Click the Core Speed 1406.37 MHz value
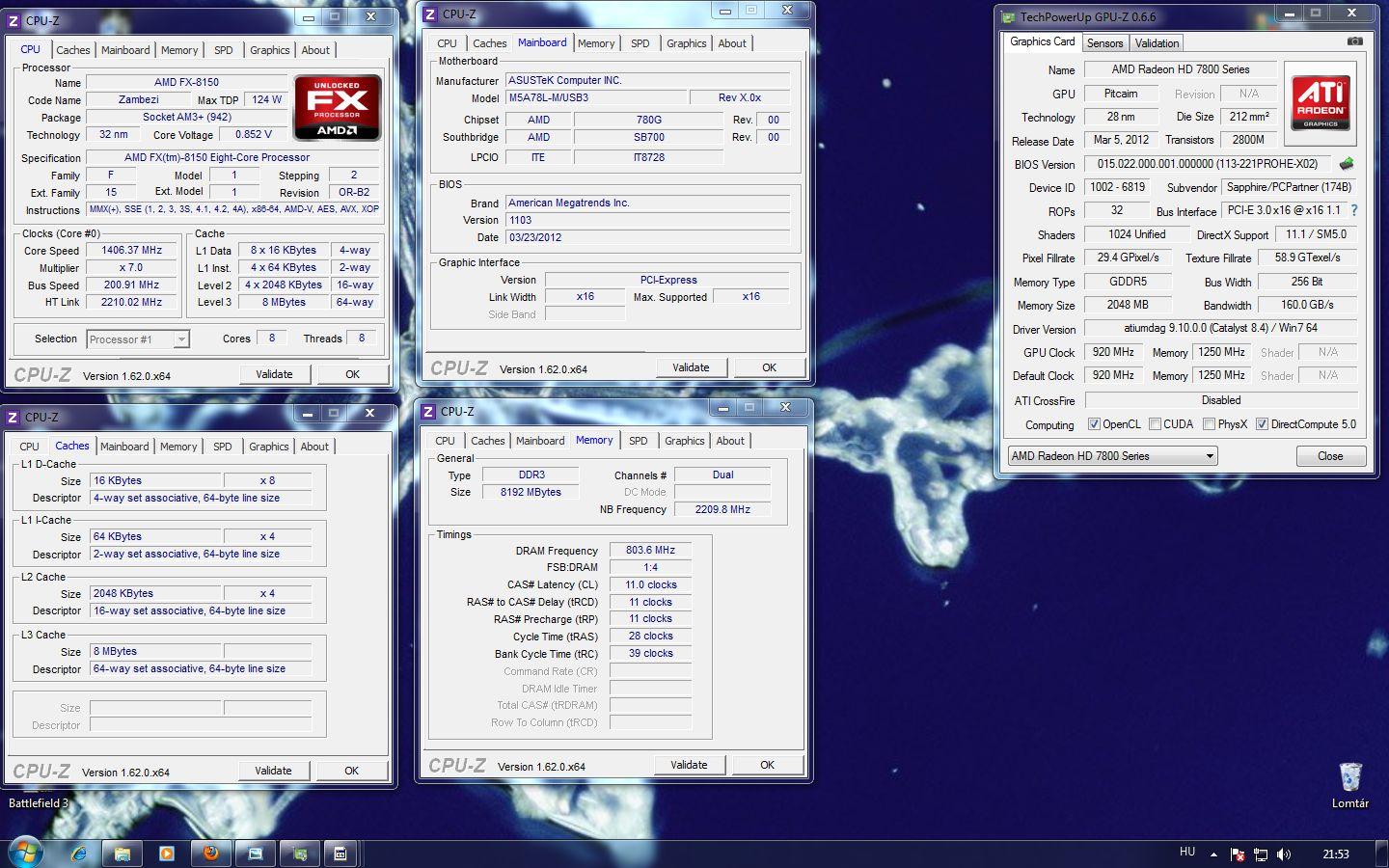This screenshot has width=1389, height=868. [x=132, y=250]
